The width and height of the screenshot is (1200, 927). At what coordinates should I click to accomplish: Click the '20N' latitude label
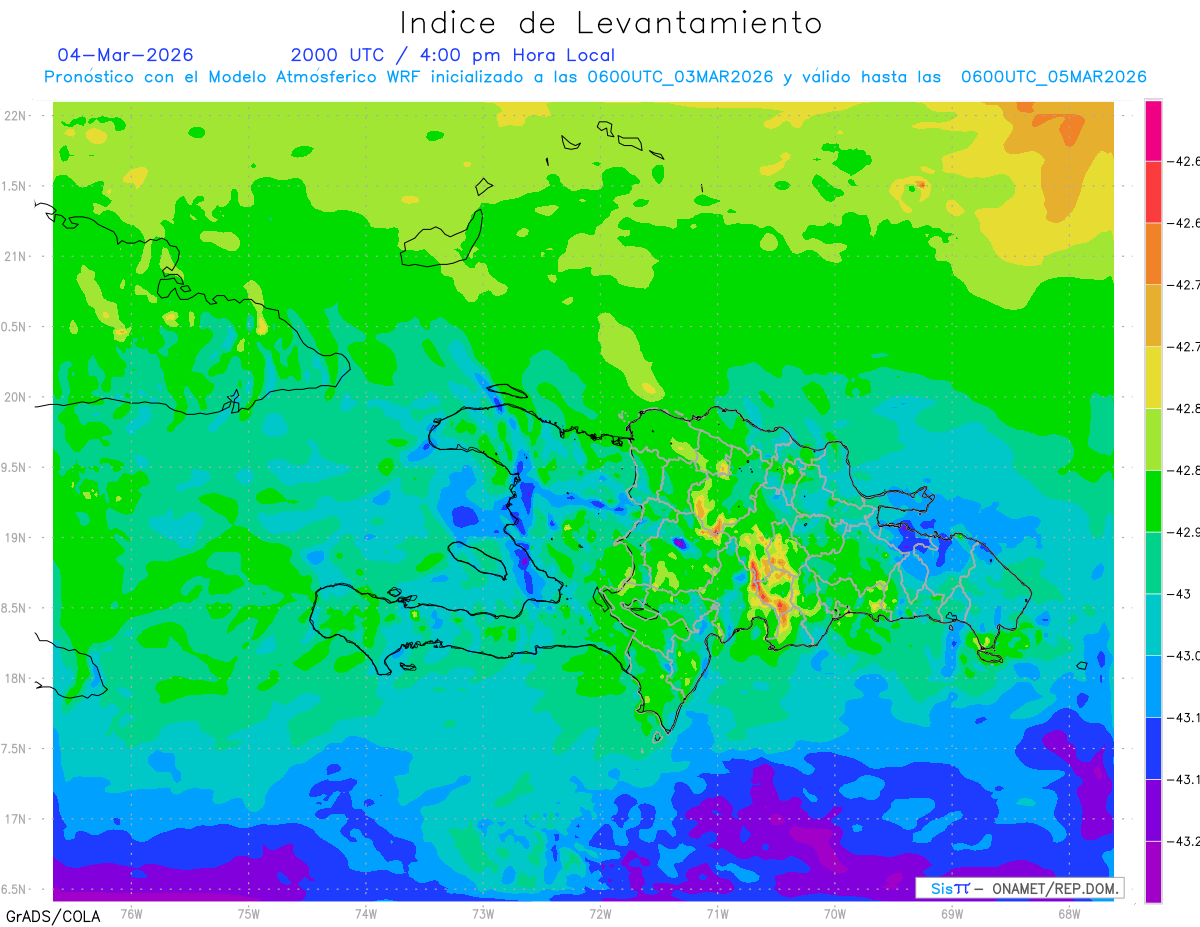16,397
